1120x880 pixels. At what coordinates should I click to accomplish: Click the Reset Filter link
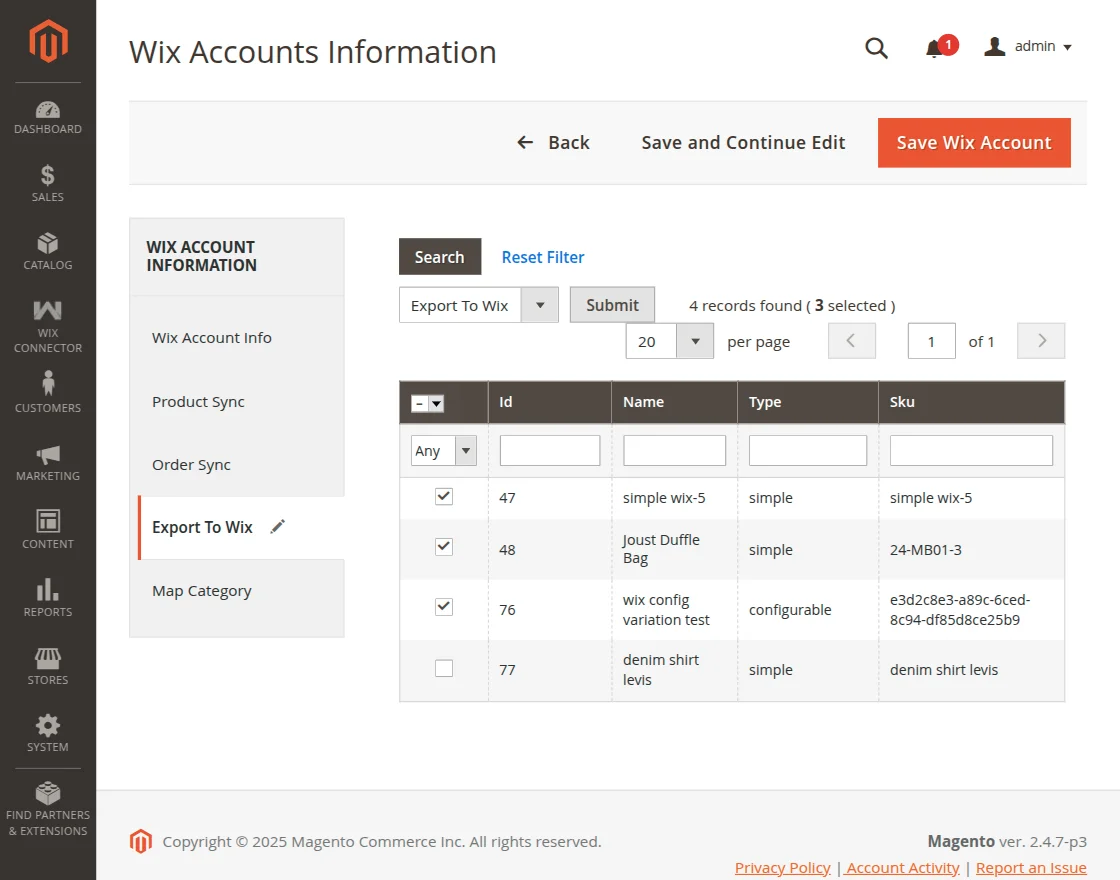pyautogui.click(x=543, y=257)
